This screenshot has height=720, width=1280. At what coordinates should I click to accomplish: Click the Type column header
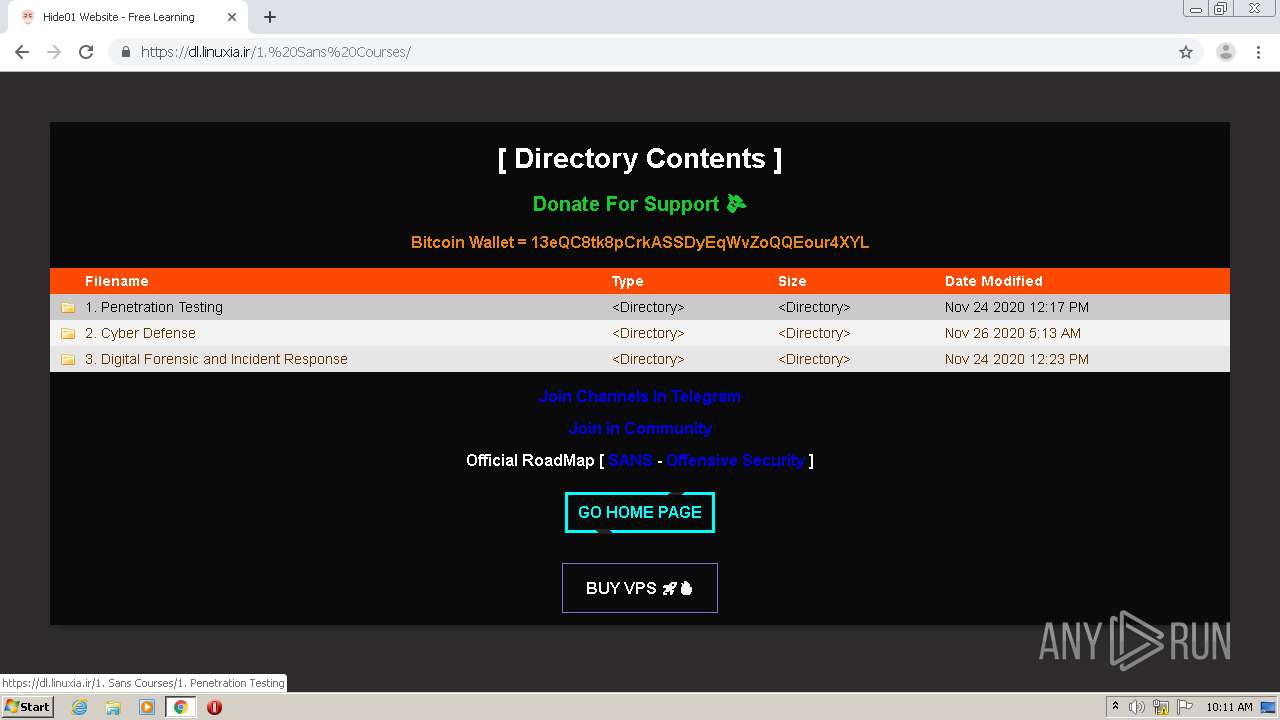[628, 281]
